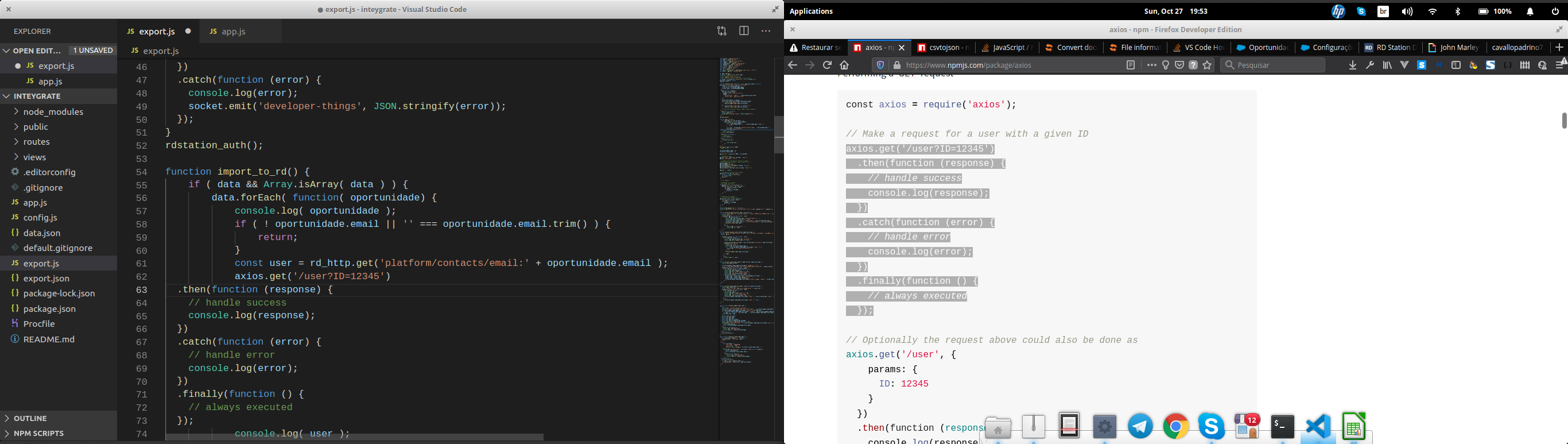Open the document scanner dock icon
1568x444 pixels.
pos(1069,426)
